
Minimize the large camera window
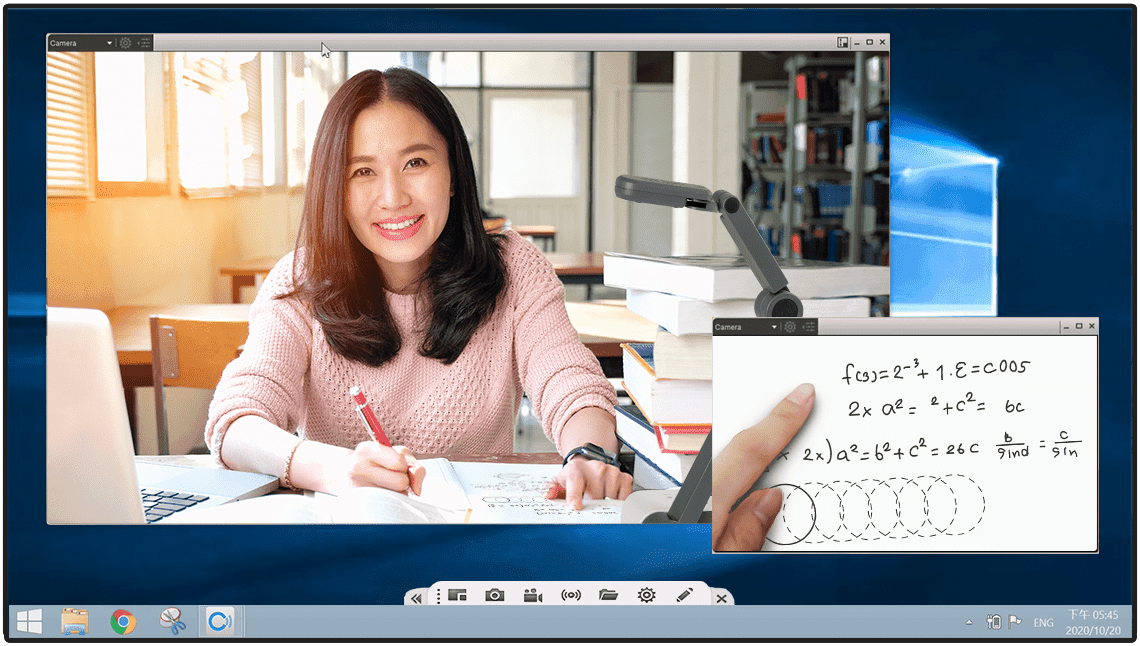tap(857, 43)
